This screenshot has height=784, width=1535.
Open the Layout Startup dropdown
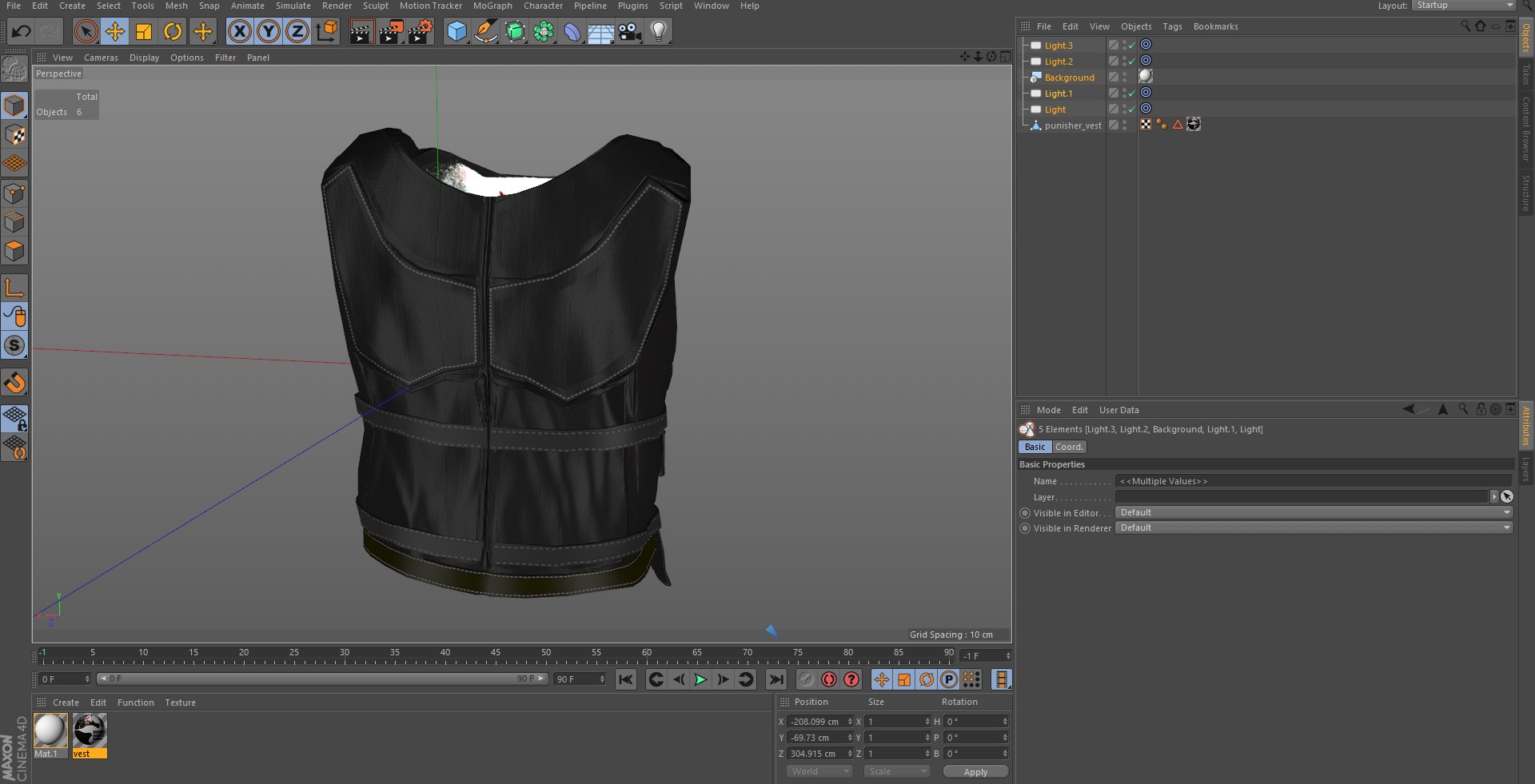[x=1464, y=6]
